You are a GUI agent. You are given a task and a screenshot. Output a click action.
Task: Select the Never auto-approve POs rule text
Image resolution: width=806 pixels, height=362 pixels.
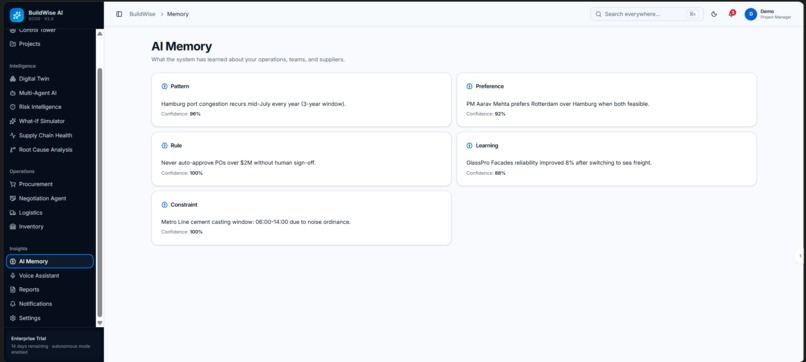(x=239, y=163)
